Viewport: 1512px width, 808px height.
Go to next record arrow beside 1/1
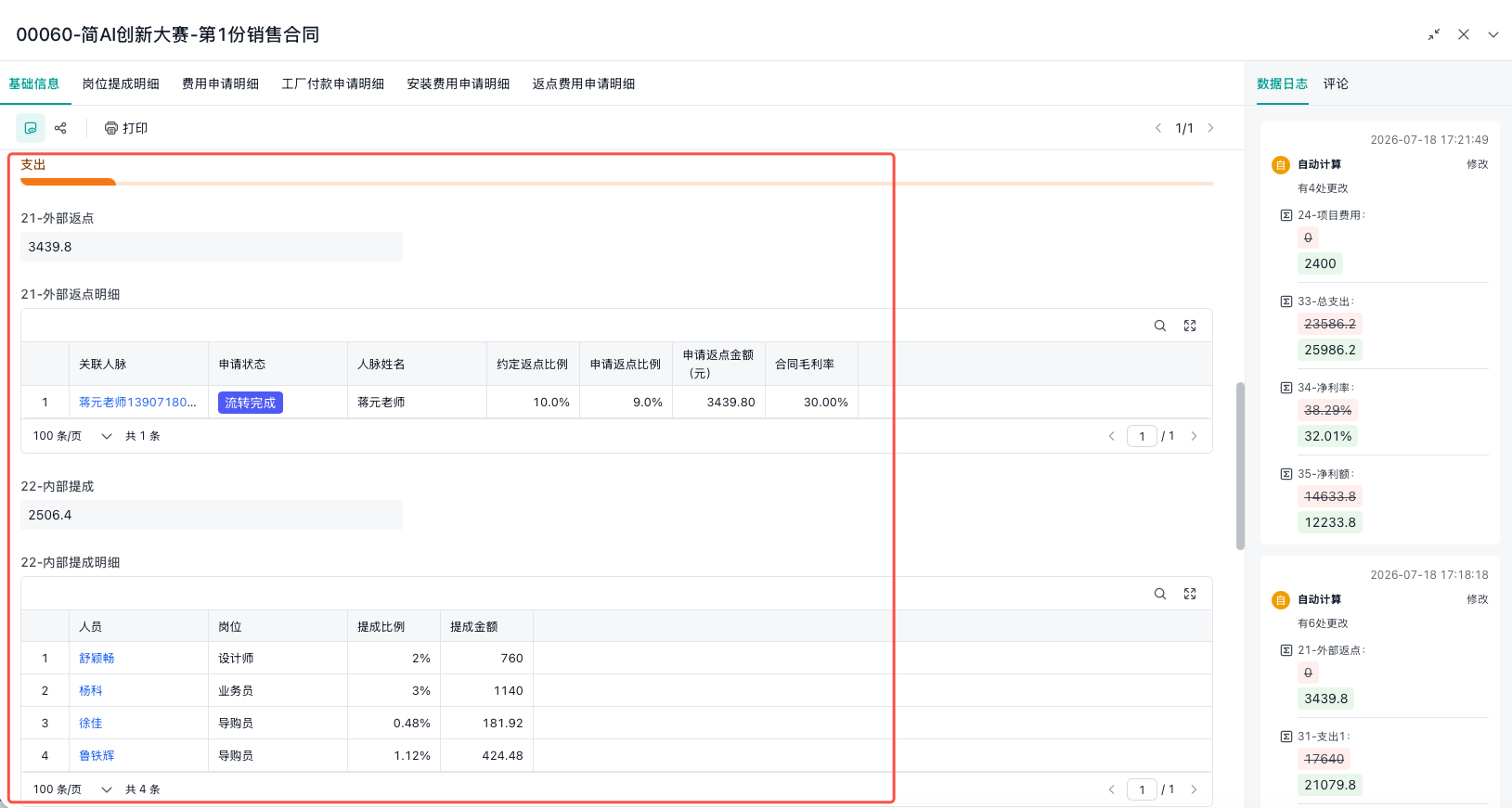coord(1210,128)
